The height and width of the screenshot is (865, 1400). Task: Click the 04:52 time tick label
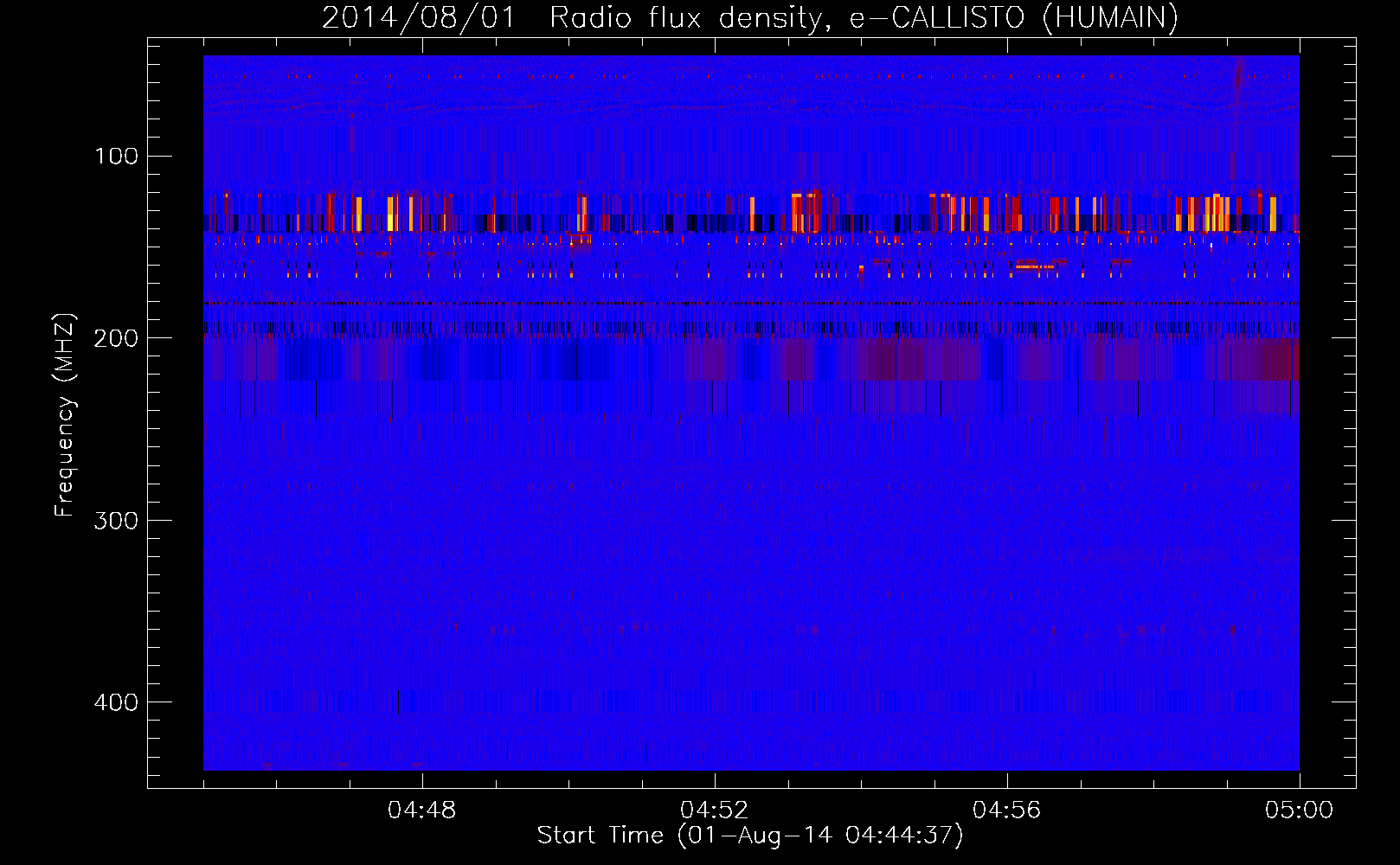click(x=715, y=811)
